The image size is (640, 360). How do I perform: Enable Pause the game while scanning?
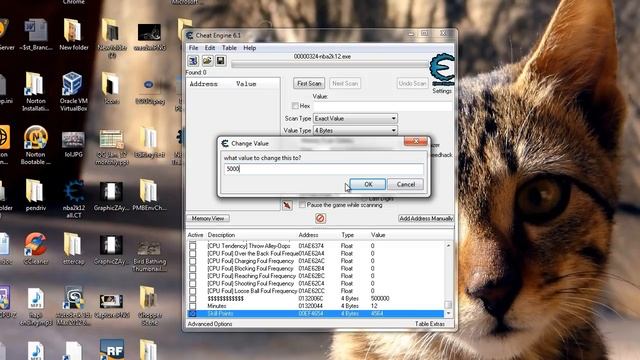point(302,205)
